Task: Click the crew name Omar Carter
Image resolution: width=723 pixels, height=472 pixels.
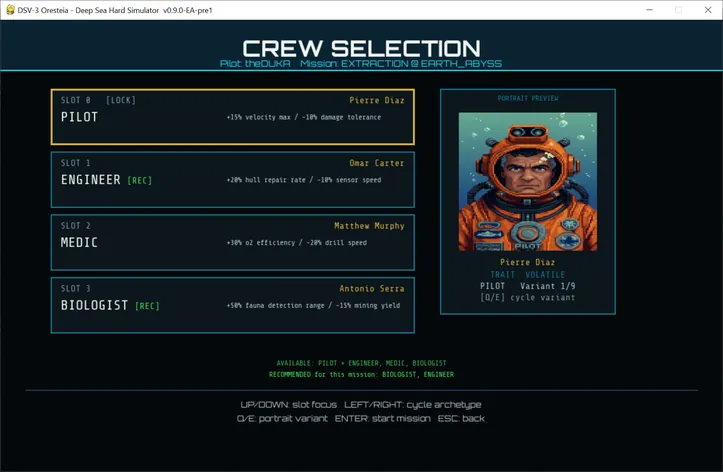Action: click(377, 163)
